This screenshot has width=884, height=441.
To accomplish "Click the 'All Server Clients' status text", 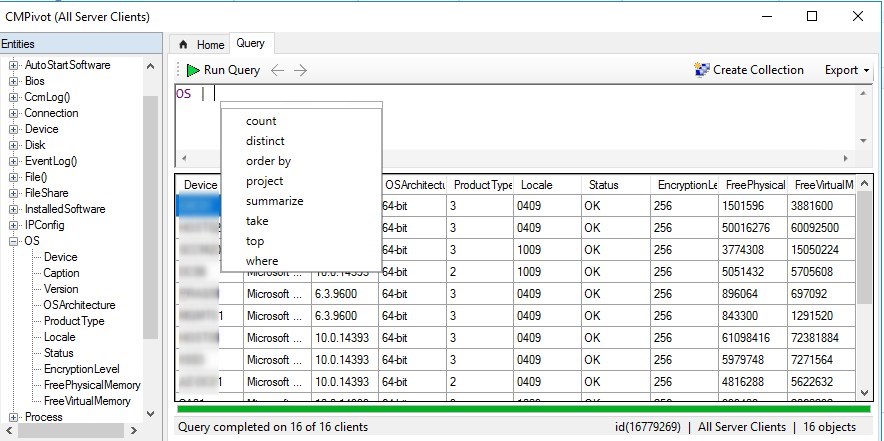I will point(741,427).
